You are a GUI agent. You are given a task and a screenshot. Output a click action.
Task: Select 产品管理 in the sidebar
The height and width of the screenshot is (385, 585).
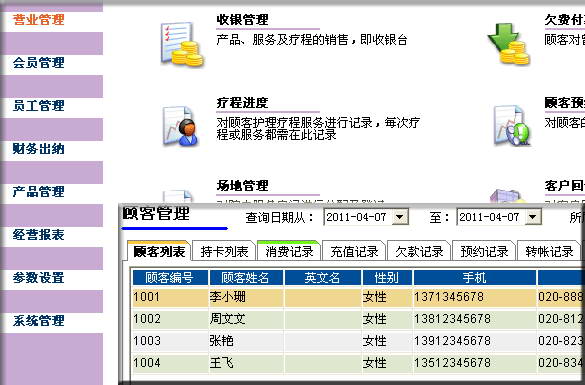tap(38, 191)
